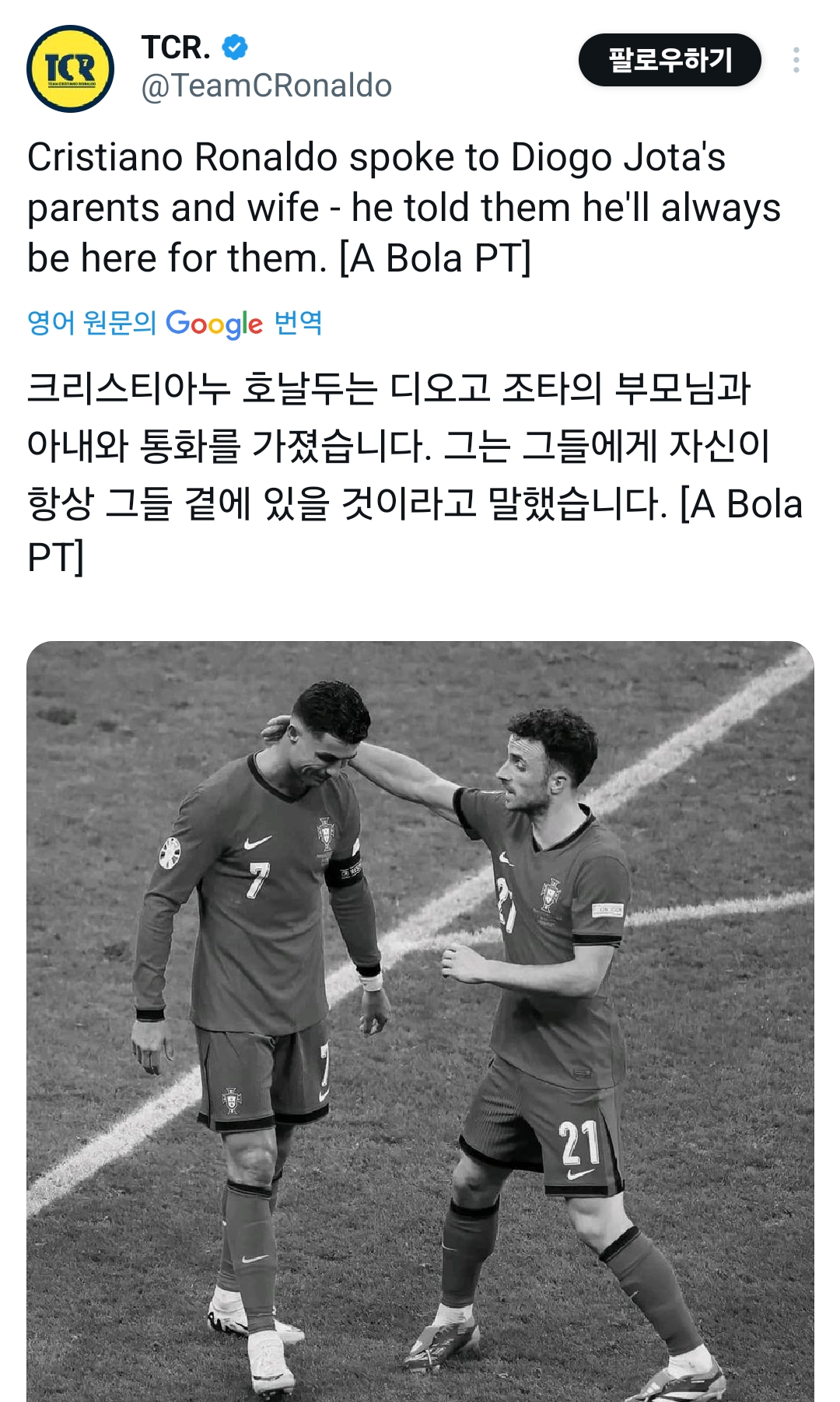Image resolution: width=840 pixels, height=1402 pixels.
Task: Click the Korean translated tweet text
Action: coord(415,472)
